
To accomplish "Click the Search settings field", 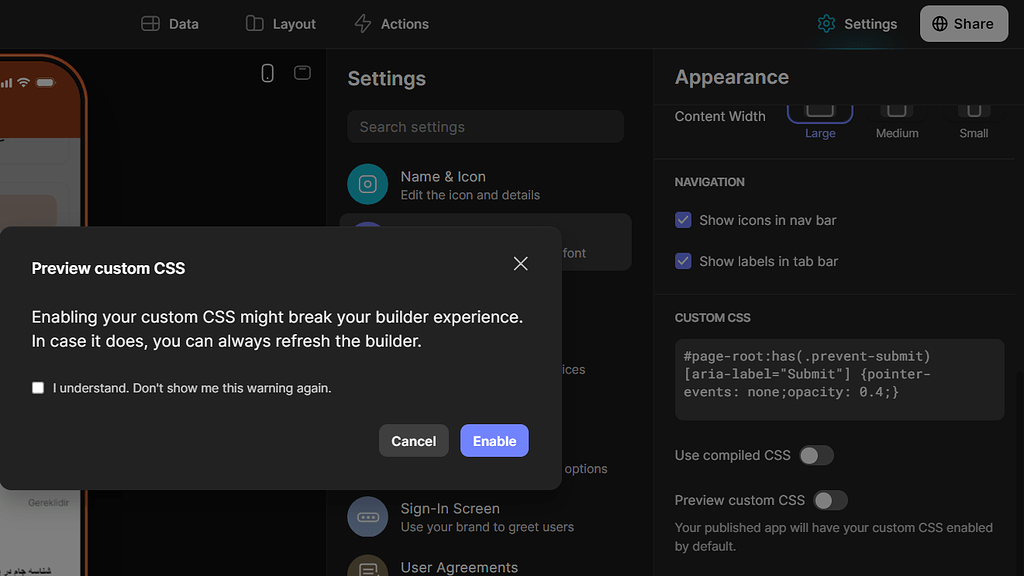I will 485,126.
